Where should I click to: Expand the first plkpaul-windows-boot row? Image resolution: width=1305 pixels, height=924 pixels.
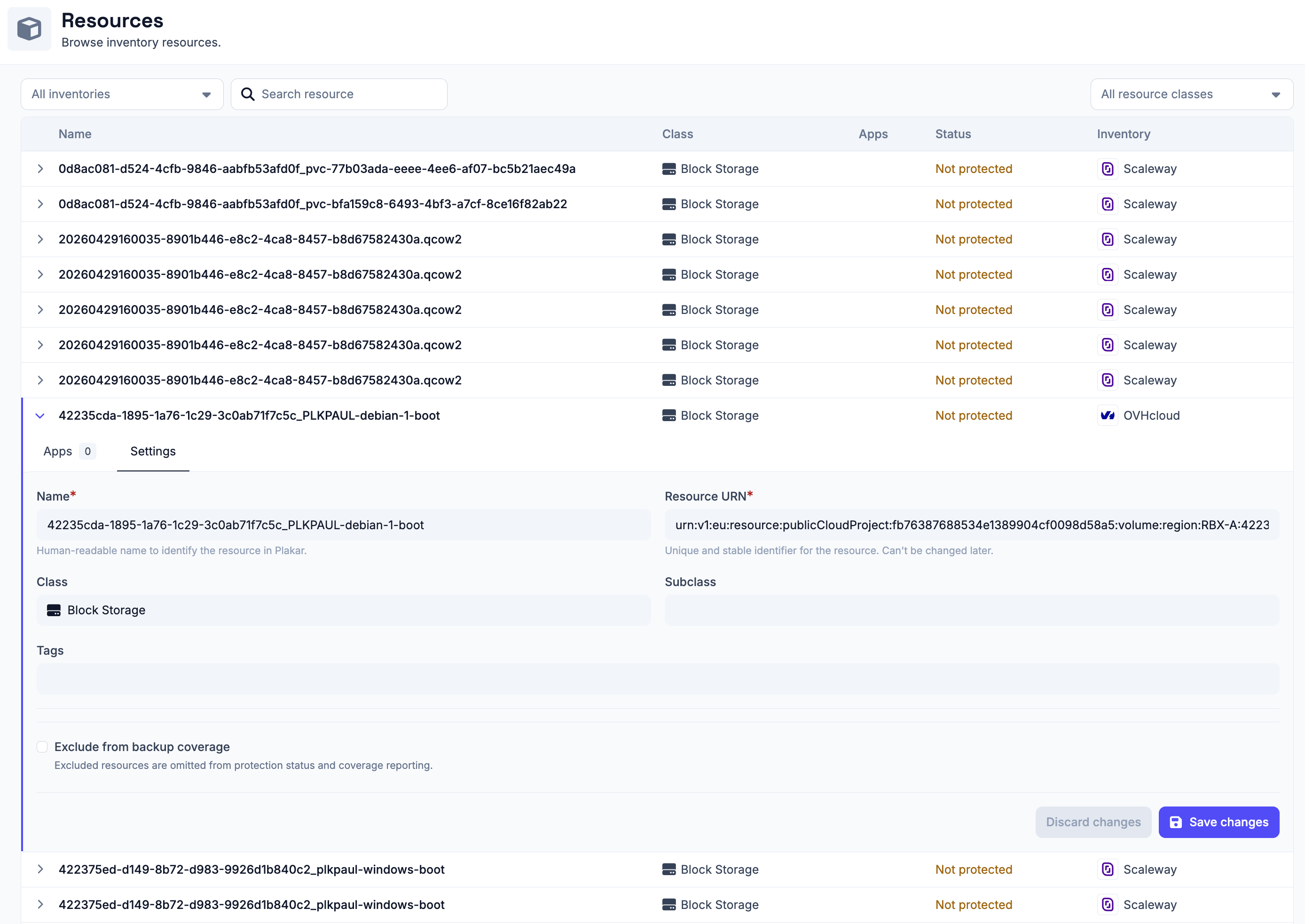tap(40, 869)
